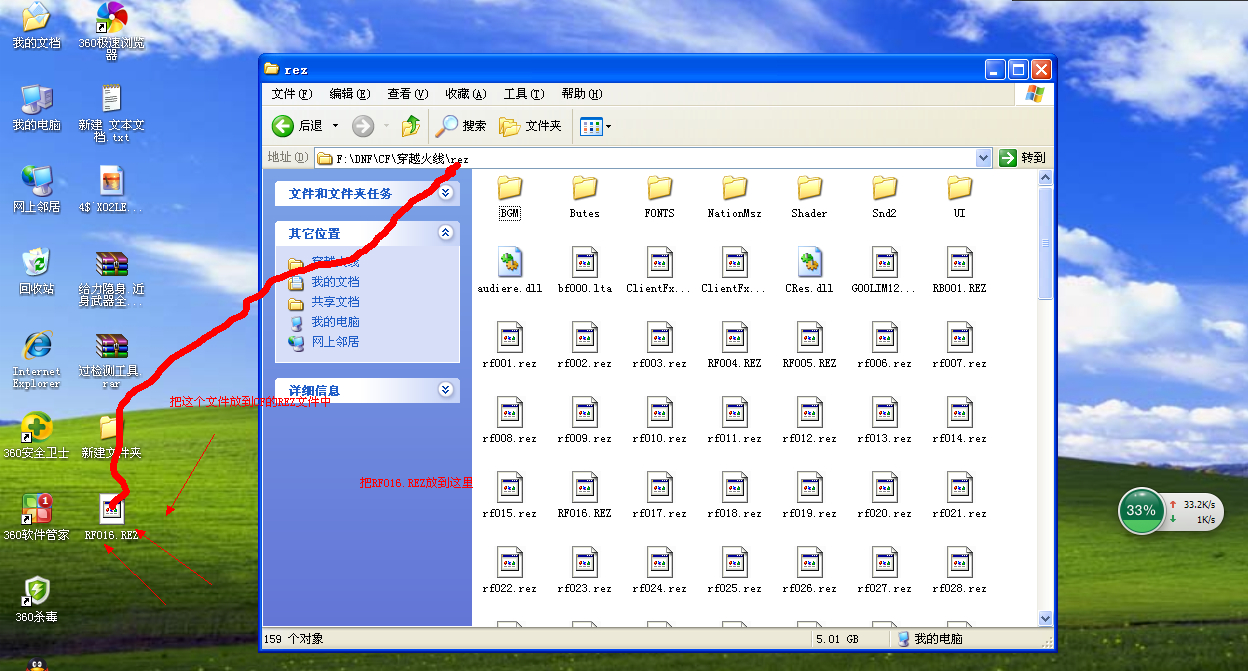Toggle the 文件夹 folders pane button
This screenshot has height=671, width=1248.
531,125
